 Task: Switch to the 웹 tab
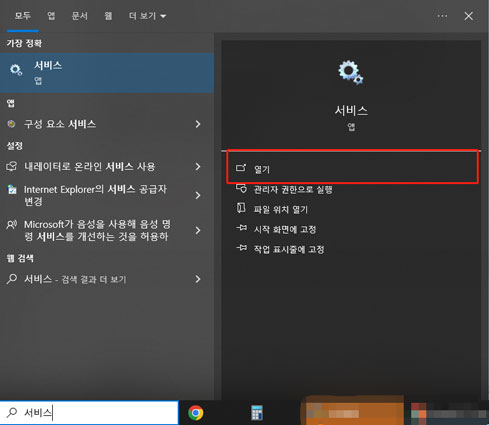click(x=108, y=16)
